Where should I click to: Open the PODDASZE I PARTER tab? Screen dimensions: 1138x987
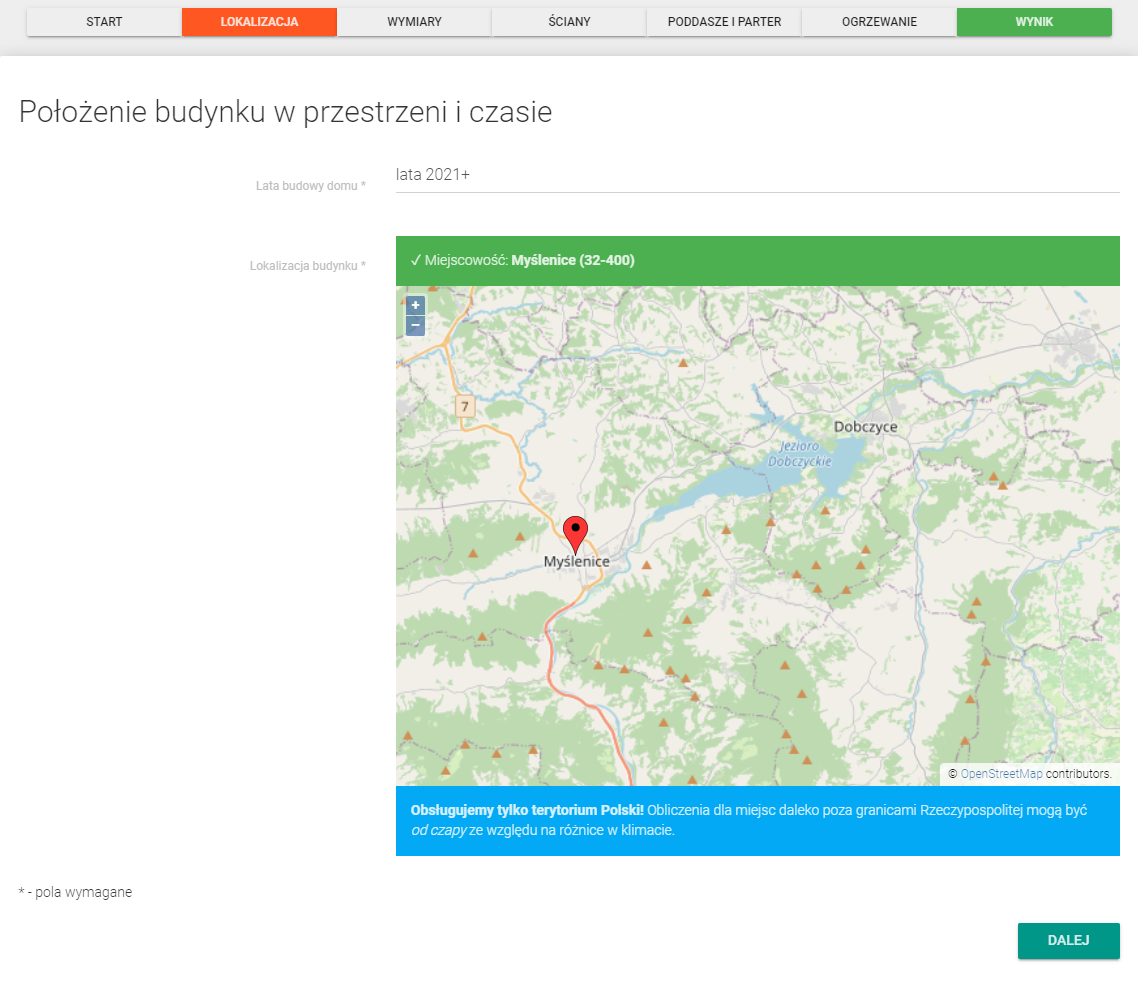(724, 22)
